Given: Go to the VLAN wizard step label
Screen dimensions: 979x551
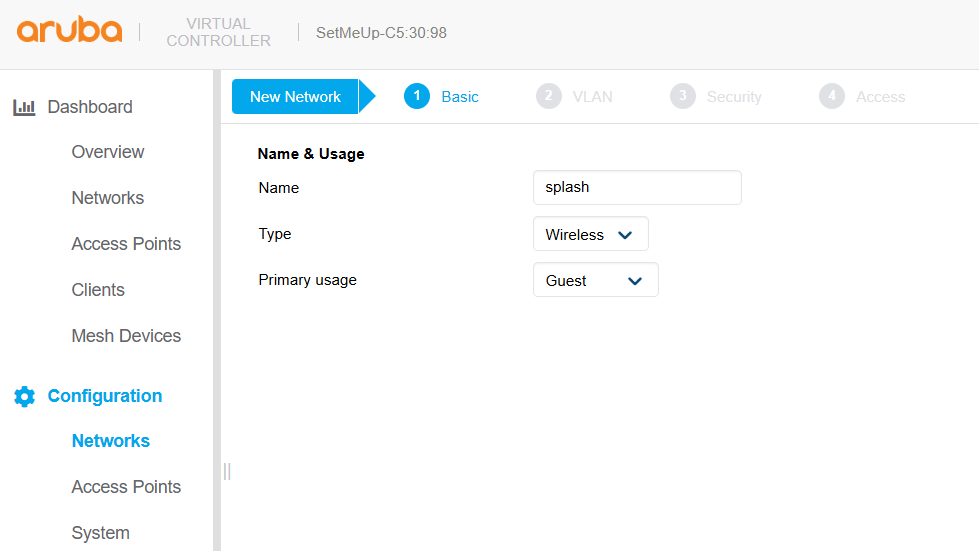Looking at the screenshot, I should tap(593, 97).
